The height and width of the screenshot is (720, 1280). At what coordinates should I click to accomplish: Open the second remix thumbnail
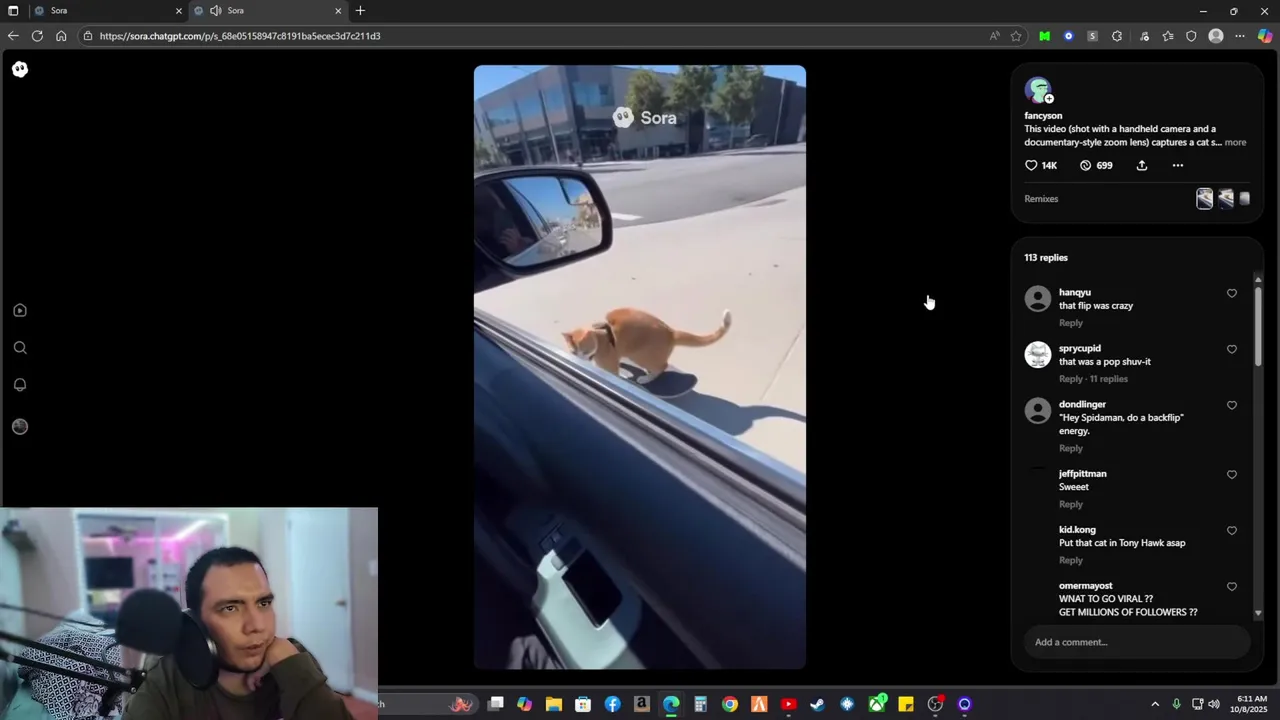pyautogui.click(x=1226, y=199)
